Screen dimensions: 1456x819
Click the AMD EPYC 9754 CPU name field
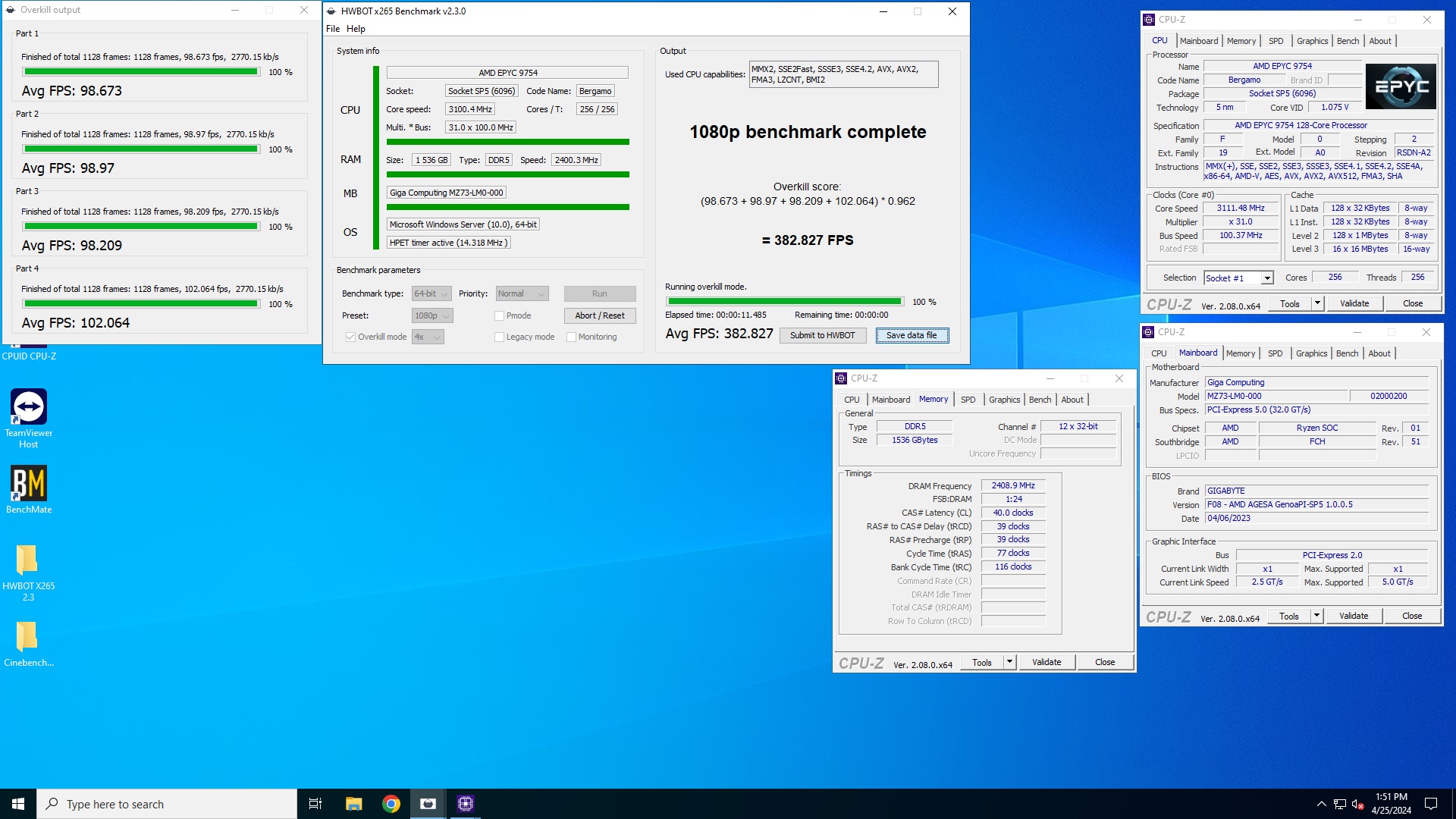pos(507,73)
